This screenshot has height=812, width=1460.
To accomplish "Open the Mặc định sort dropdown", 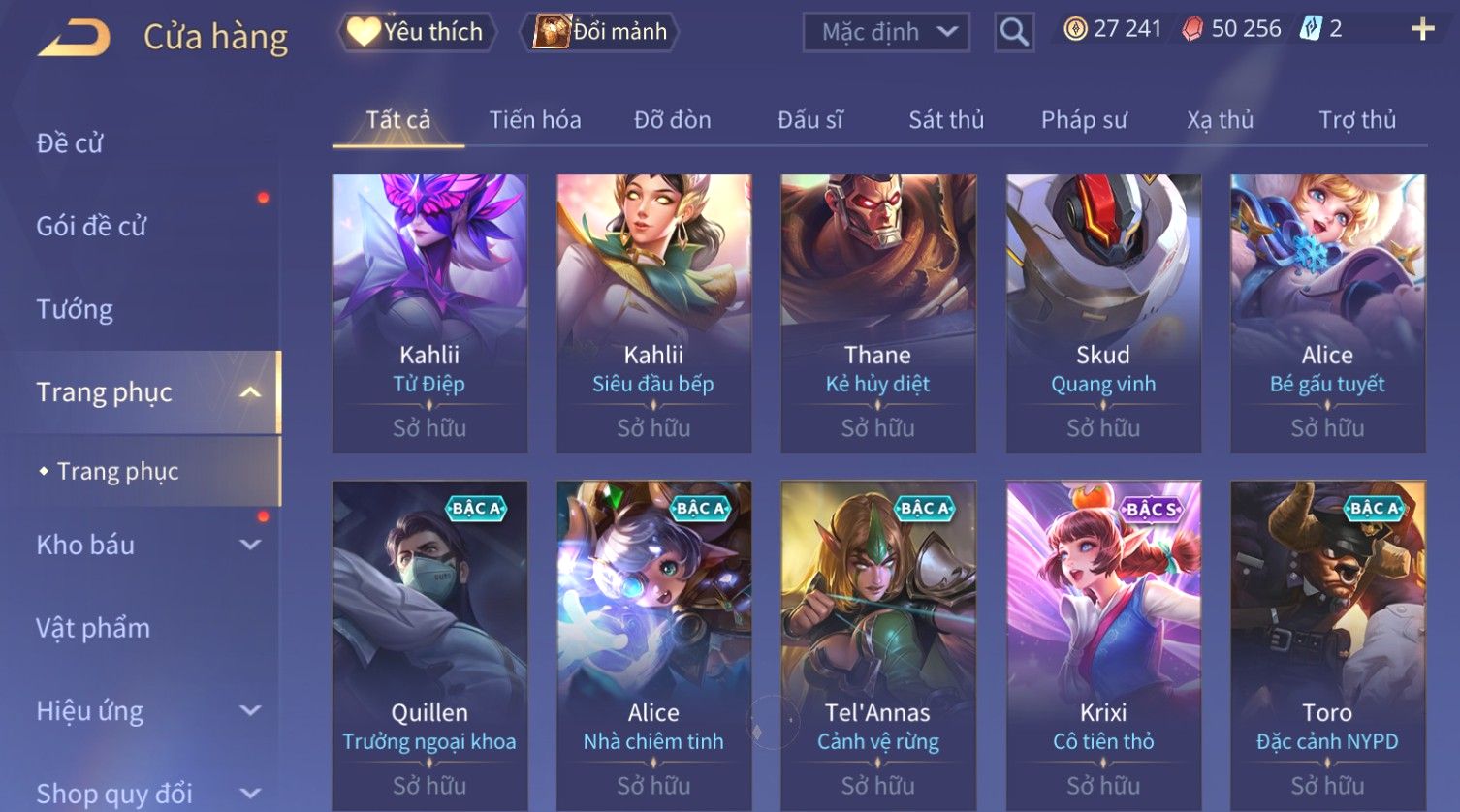I will tap(886, 32).
